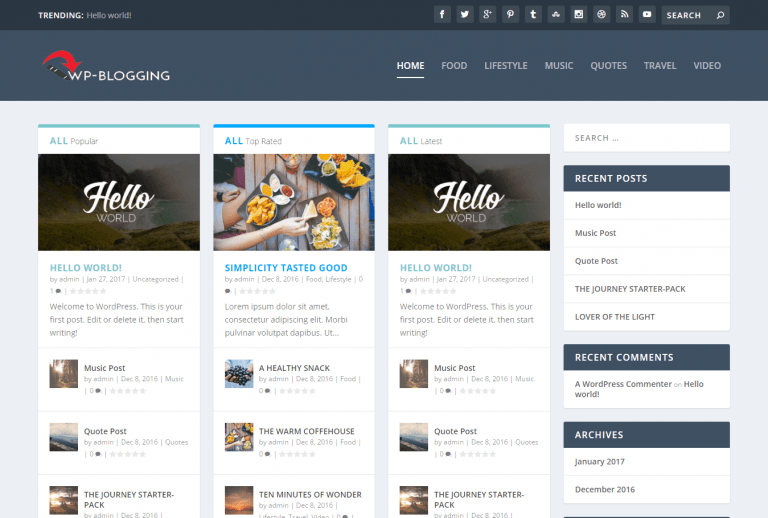This screenshot has height=518, width=768.
Task: Open the Dribbble social link
Action: (x=601, y=15)
